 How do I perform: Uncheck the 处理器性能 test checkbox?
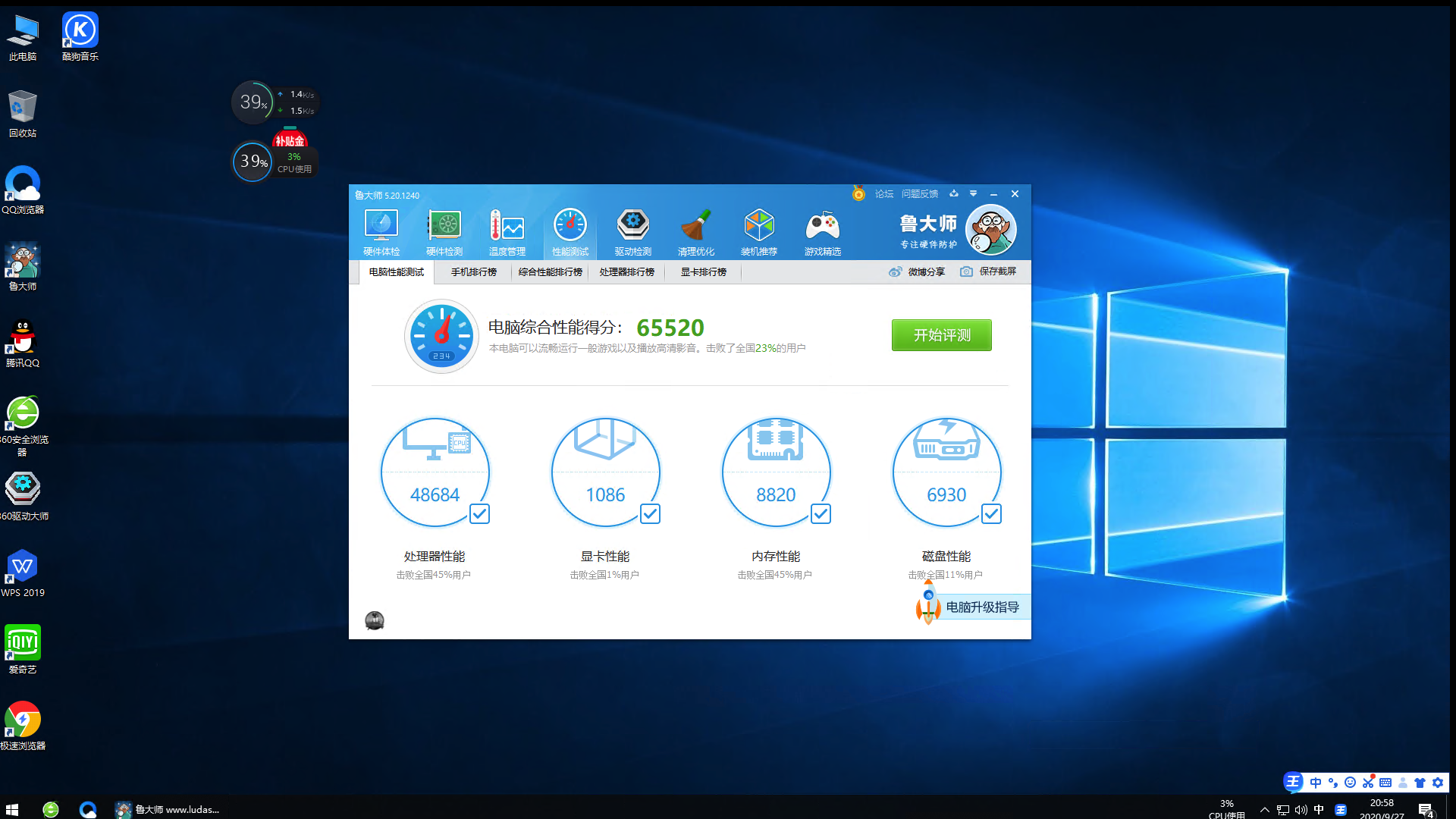[479, 514]
